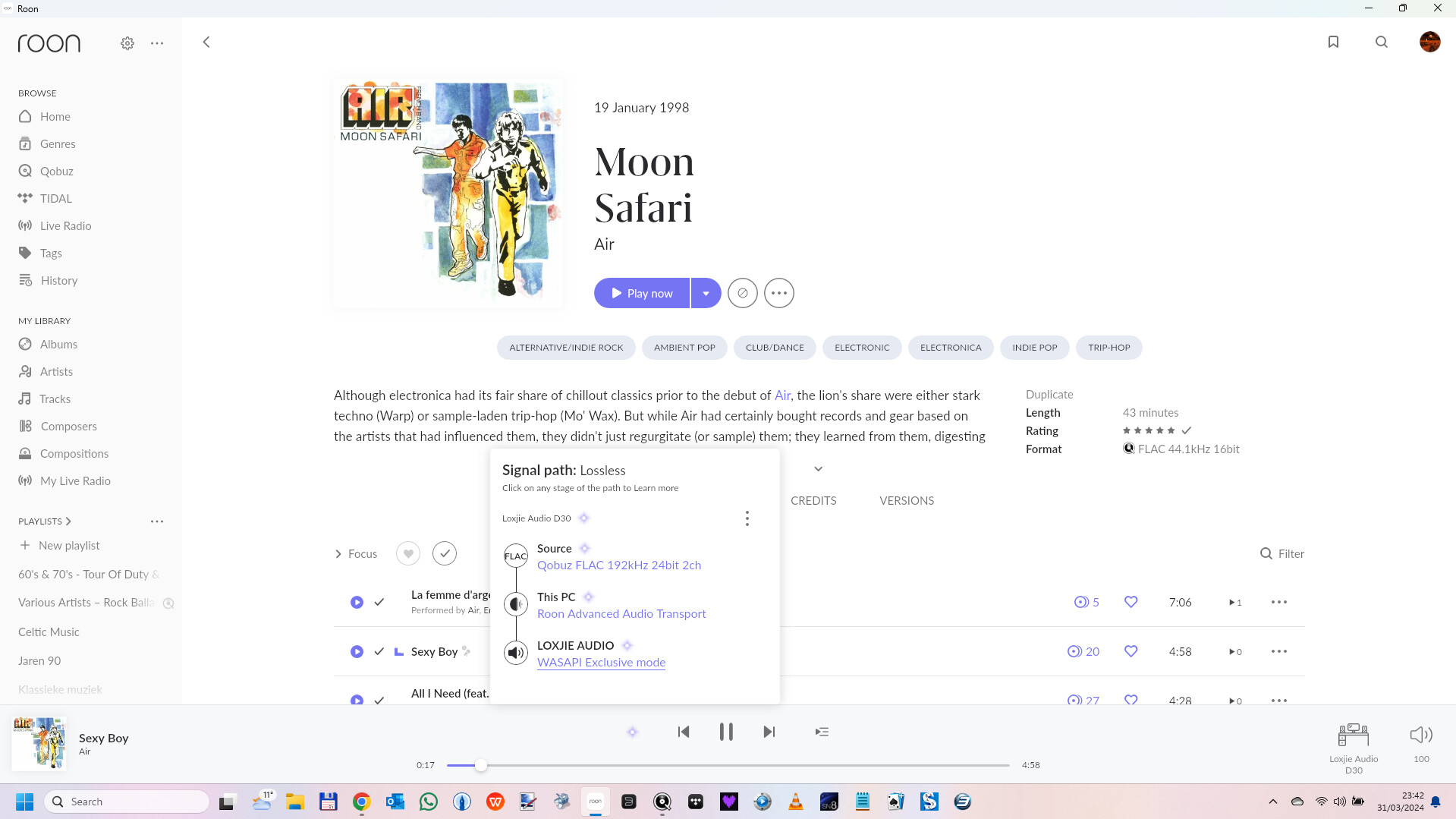Go back with the back arrow
Viewport: 1456px width, 819px height.
point(206,43)
